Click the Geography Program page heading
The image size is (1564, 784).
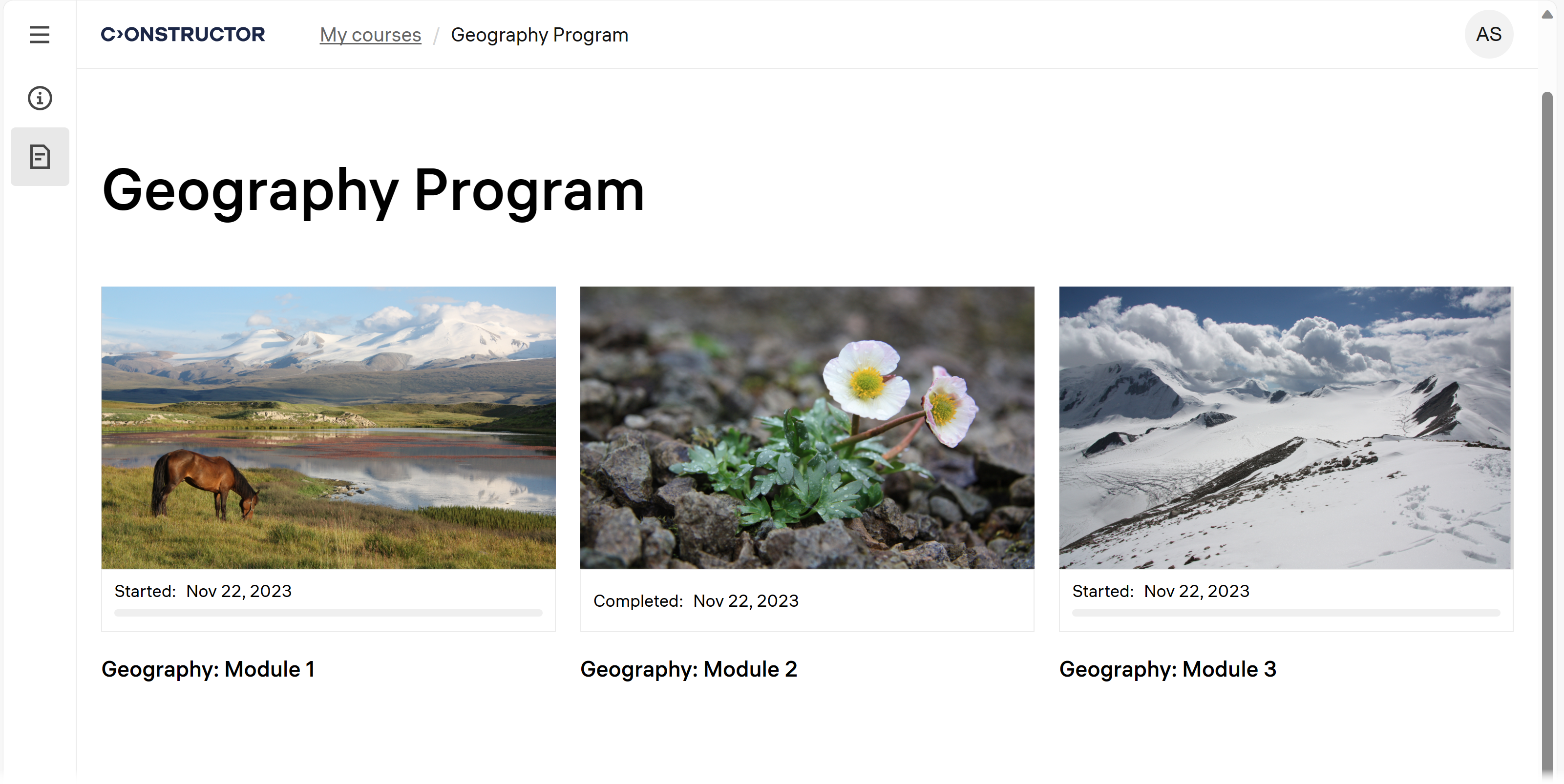(373, 190)
